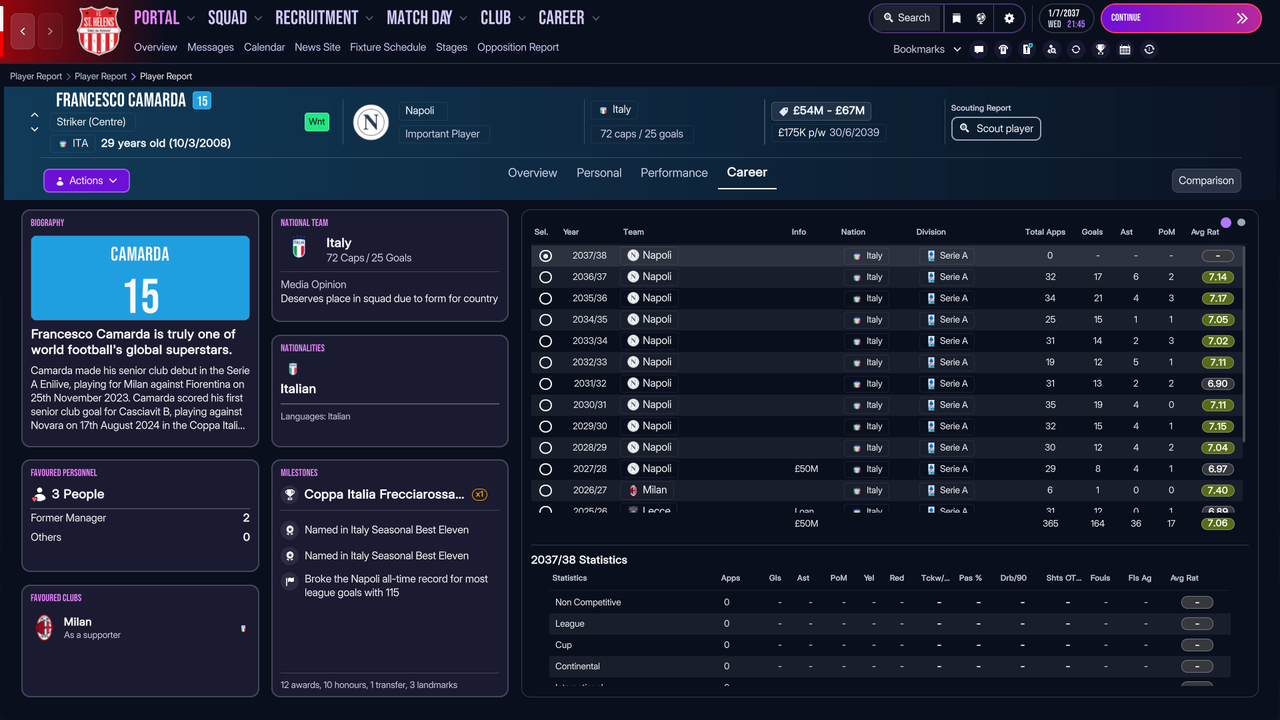
Task: Click the Milan crest in Favoured Clubs
Action: [44, 627]
